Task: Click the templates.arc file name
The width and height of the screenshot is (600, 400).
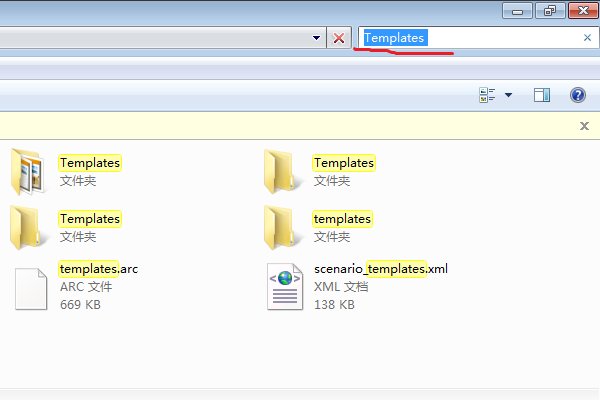Action: (x=98, y=269)
